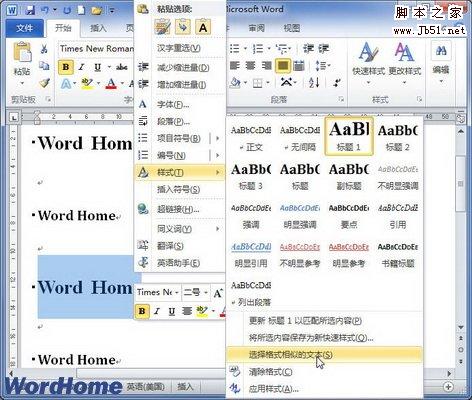Select 减少缩进量(D) in context menu
The height and width of the screenshot is (400, 472).
(180, 68)
